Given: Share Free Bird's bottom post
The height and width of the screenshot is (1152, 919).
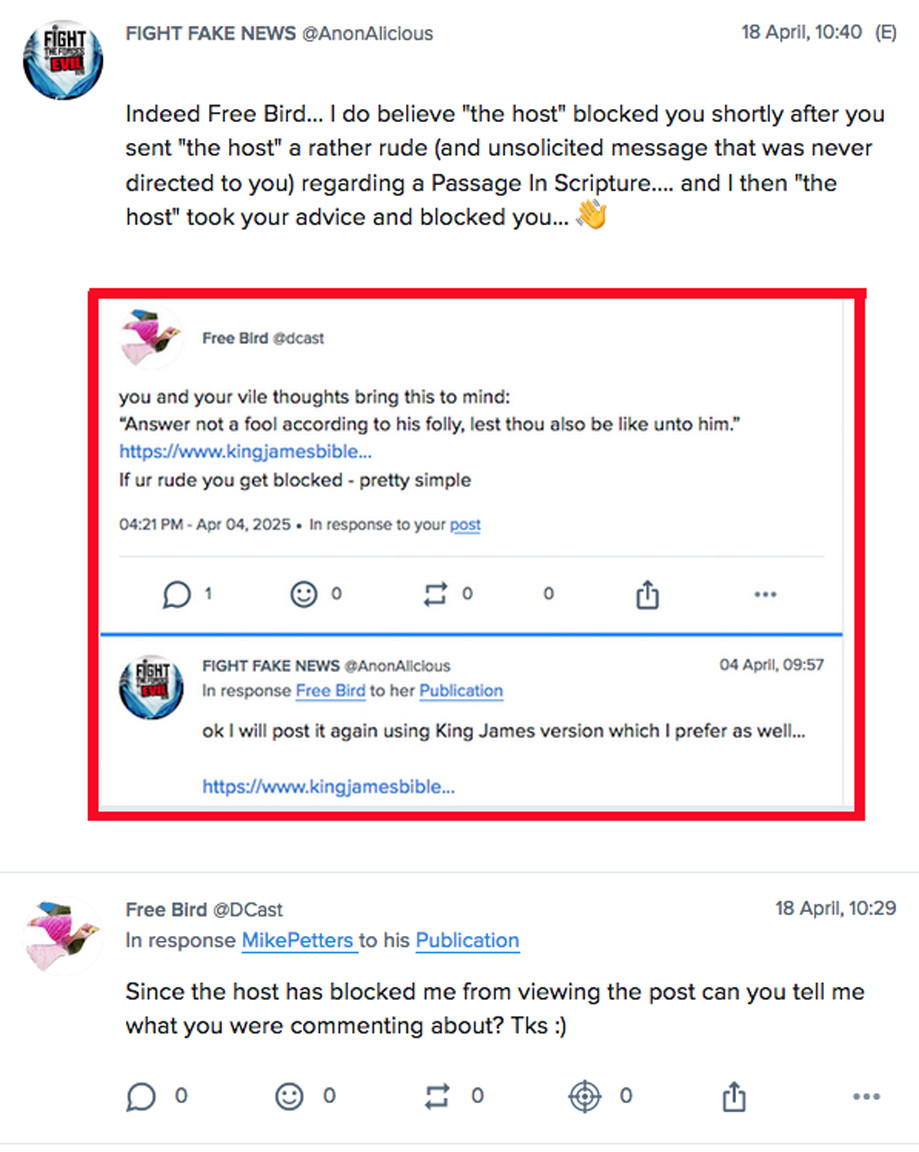Looking at the screenshot, I should point(734,1097).
